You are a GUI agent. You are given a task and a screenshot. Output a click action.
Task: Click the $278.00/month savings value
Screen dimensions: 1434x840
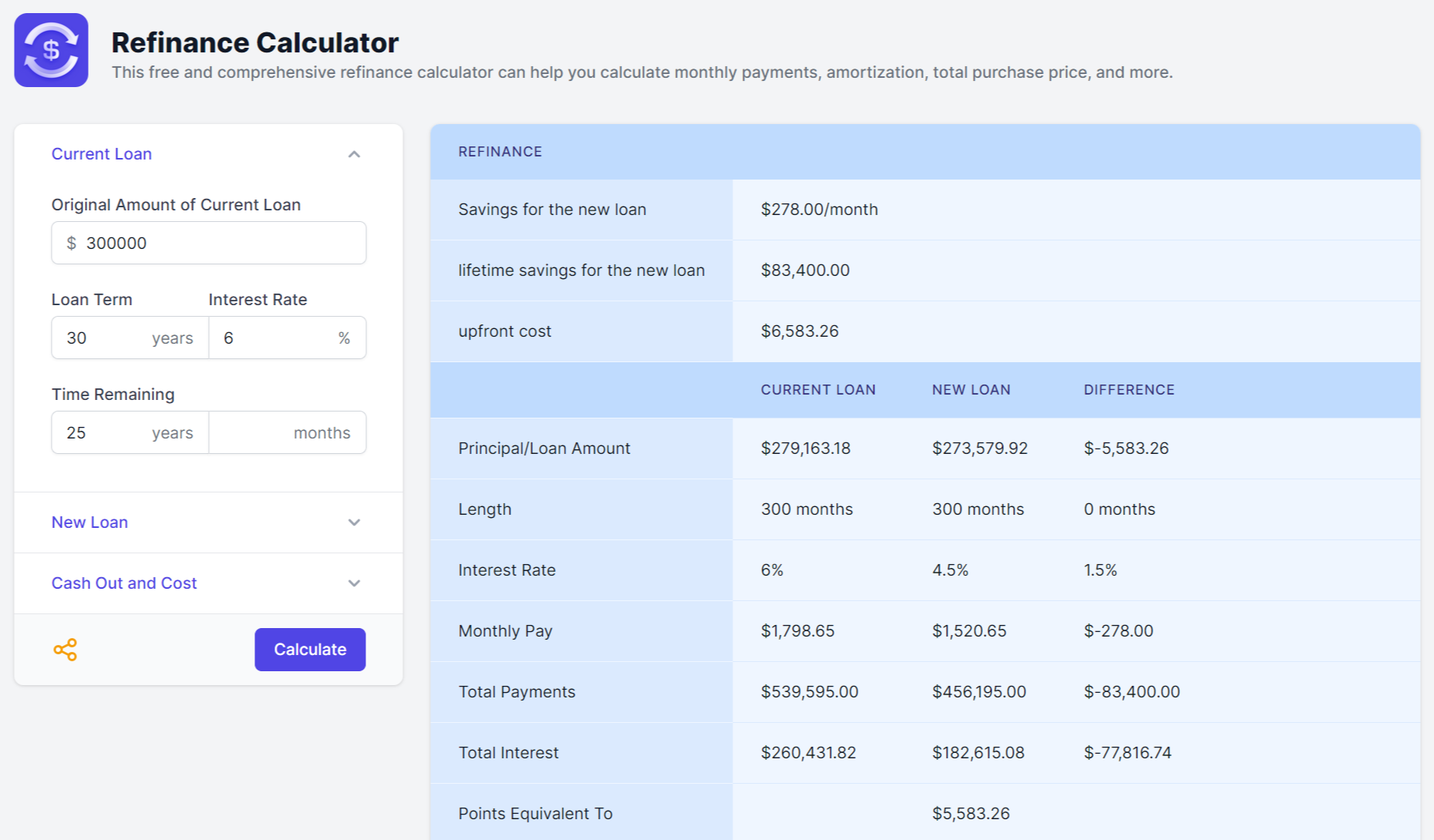[819, 210]
